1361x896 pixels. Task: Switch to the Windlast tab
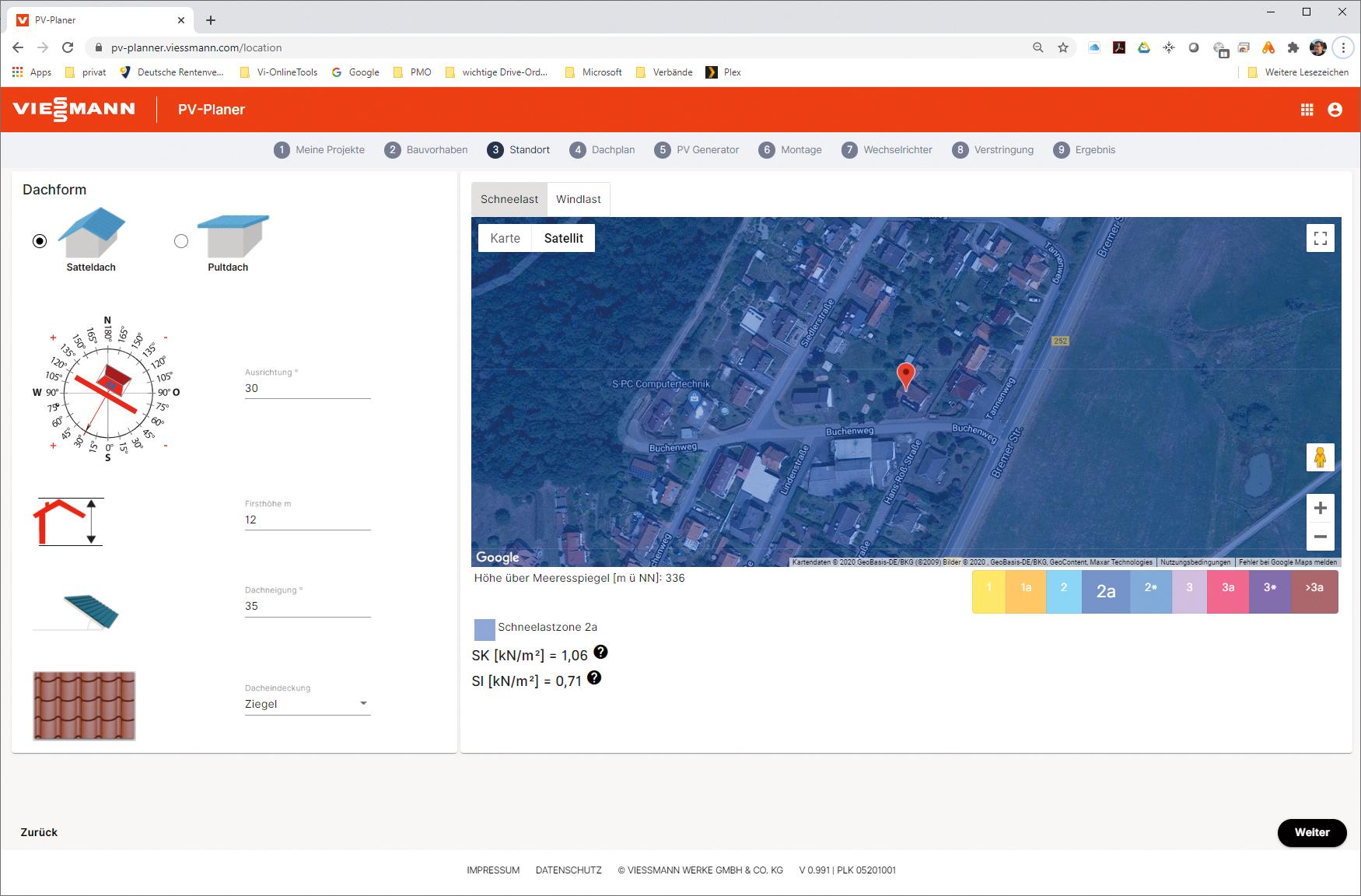(578, 199)
